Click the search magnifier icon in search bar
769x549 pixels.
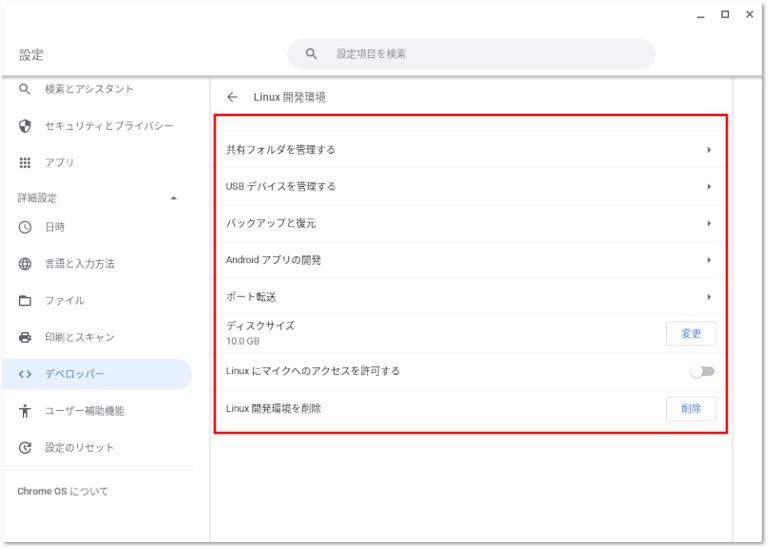coord(312,54)
